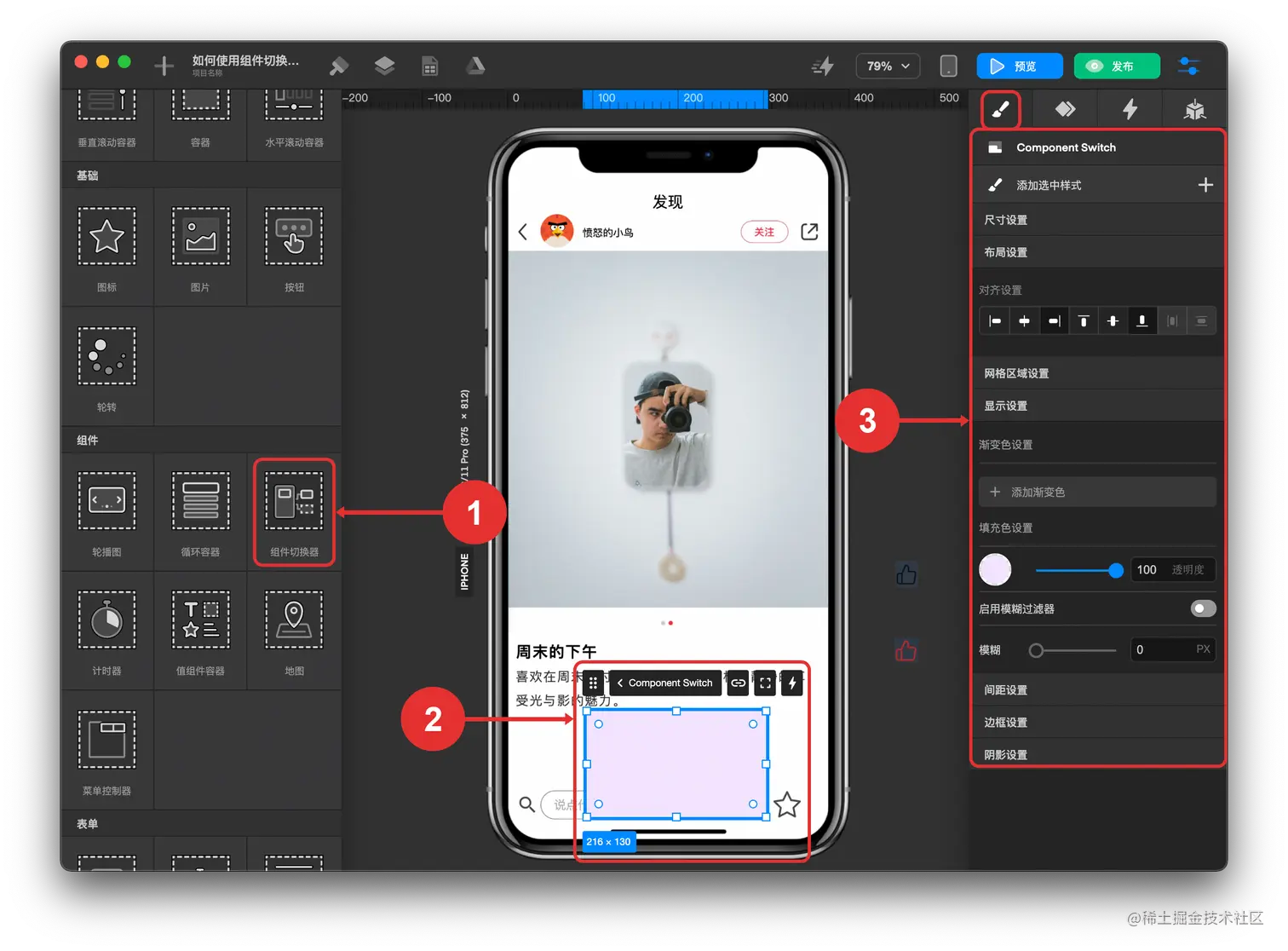1288x951 pixels.
Task: Expand the 阴影设置 shadow settings section
Action: (x=1098, y=754)
